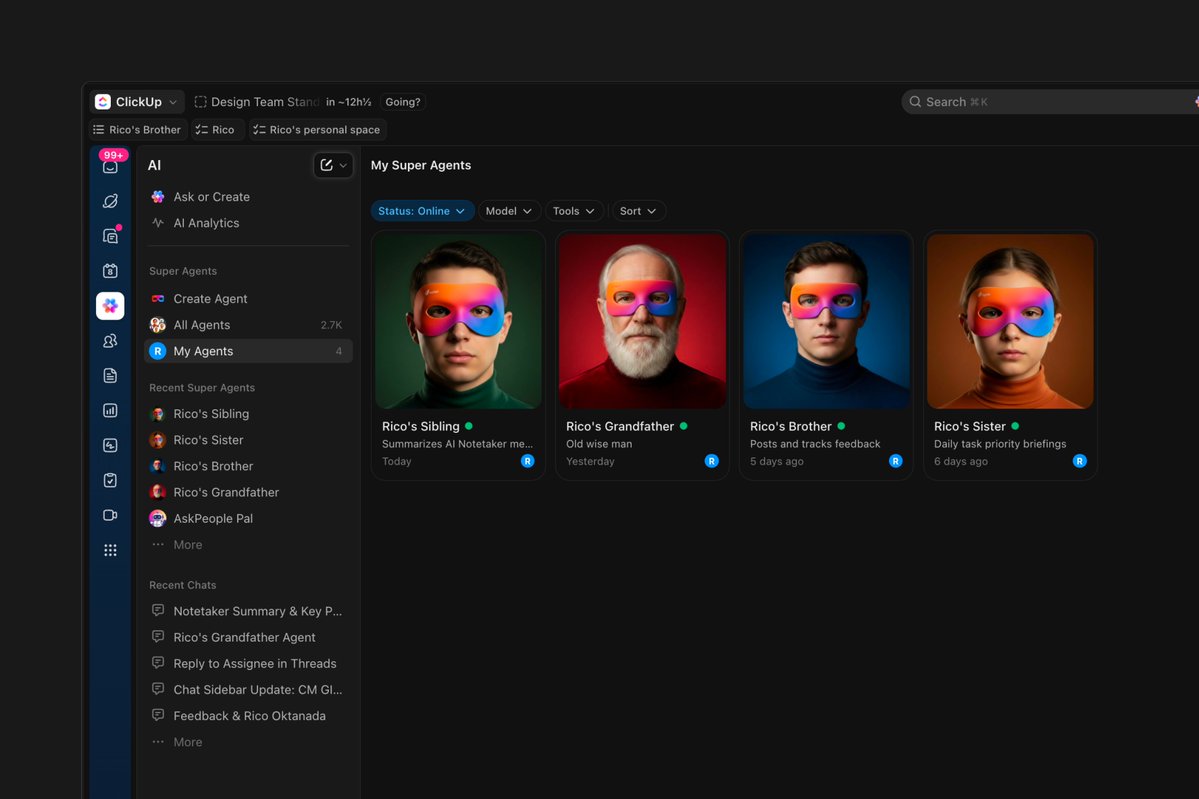Expand the chevron beside the compose icon
This screenshot has width=1199, height=799.
click(343, 165)
